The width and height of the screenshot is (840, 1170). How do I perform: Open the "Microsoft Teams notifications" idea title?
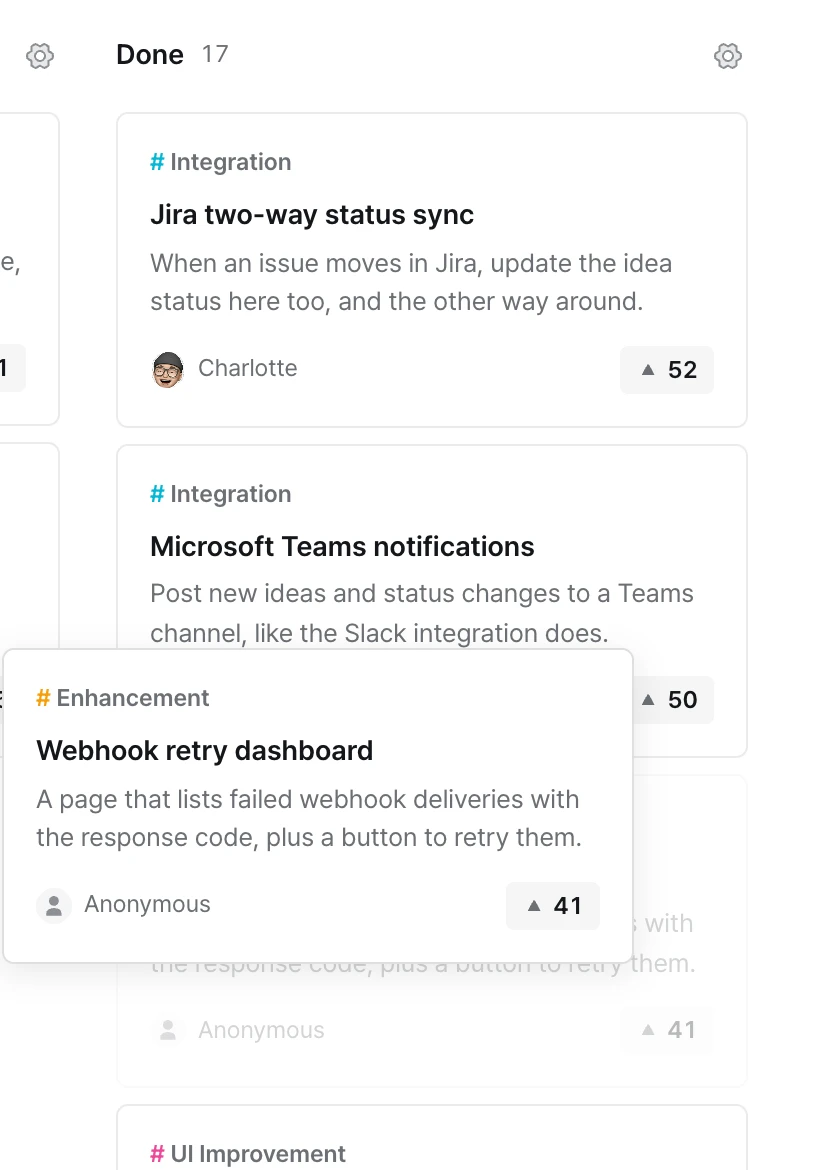[x=342, y=546]
